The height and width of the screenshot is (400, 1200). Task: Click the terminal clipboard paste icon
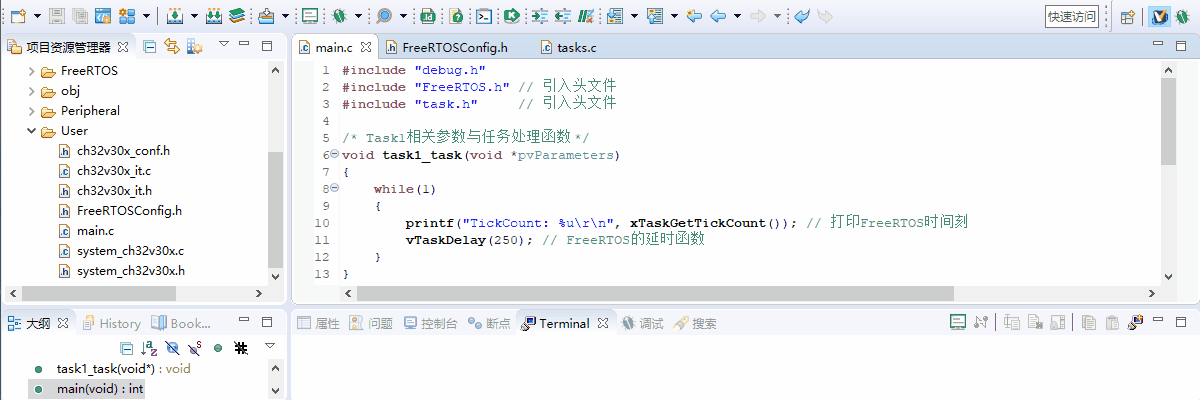pos(1112,322)
